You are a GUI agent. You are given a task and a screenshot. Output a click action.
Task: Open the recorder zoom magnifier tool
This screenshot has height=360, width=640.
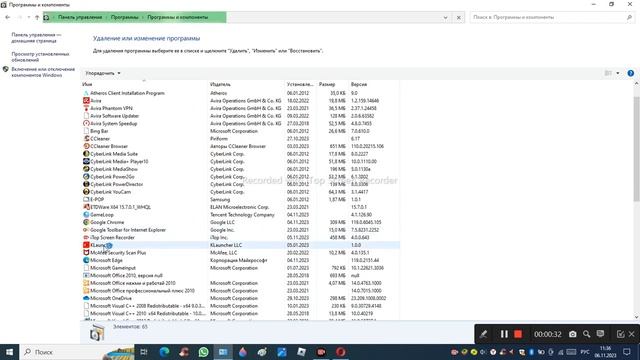(587, 334)
